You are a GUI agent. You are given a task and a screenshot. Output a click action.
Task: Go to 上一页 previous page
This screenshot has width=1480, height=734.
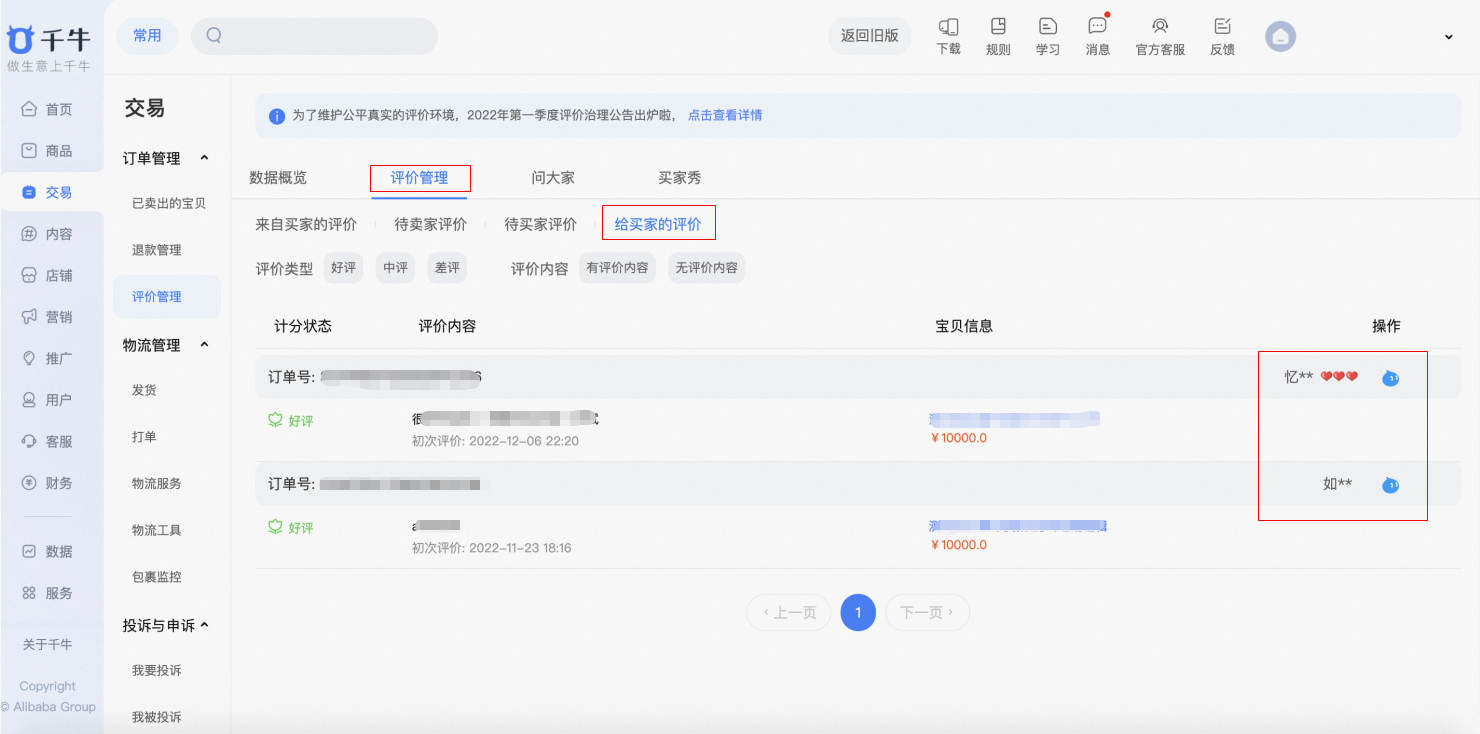(x=789, y=612)
